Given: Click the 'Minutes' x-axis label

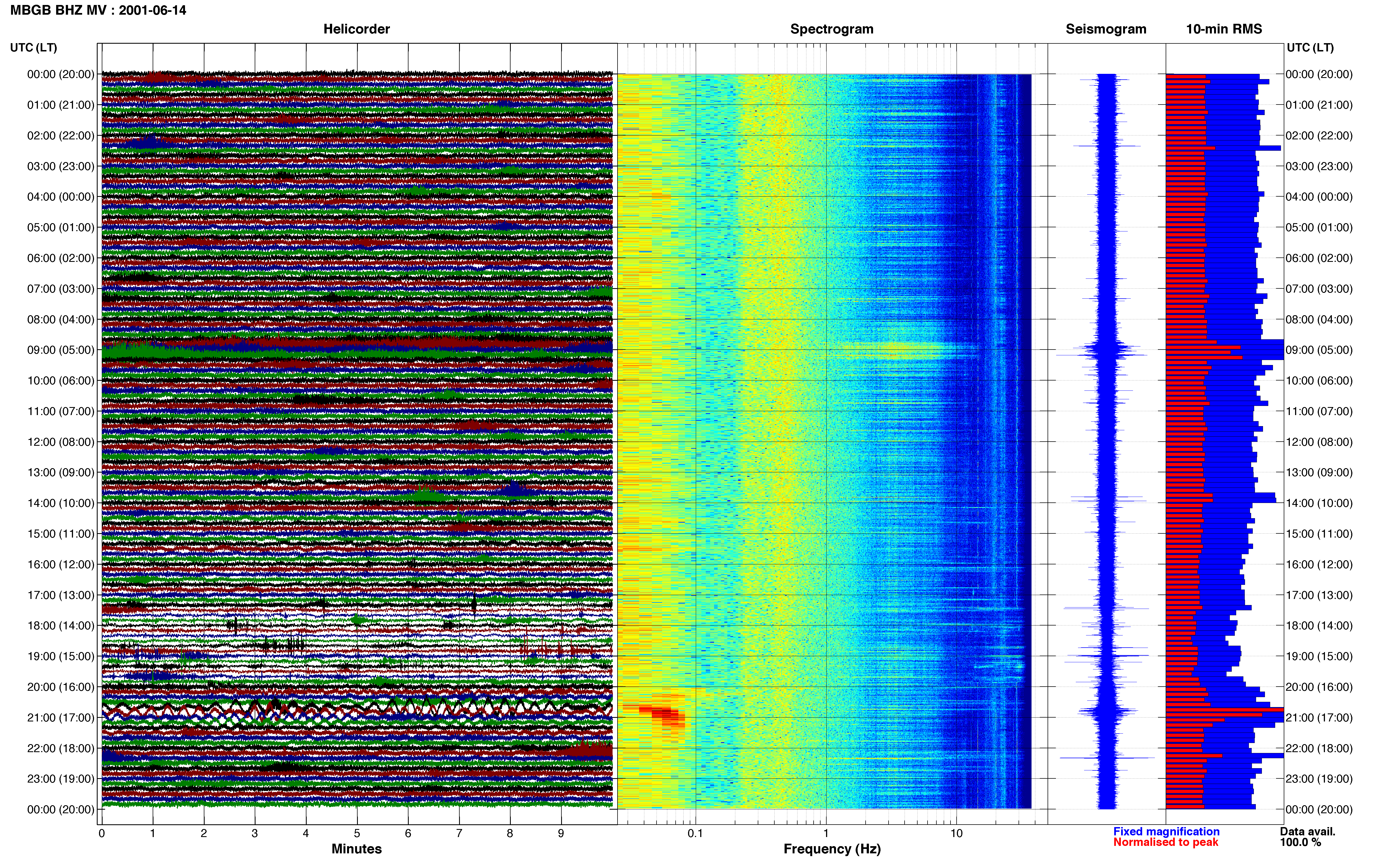Looking at the screenshot, I should (x=356, y=848).
